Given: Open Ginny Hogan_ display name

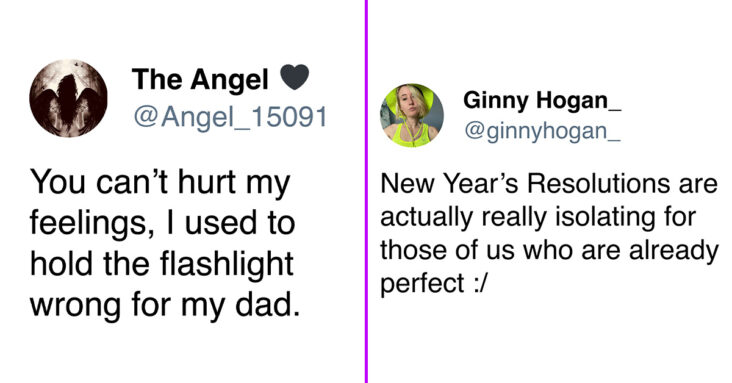Looking at the screenshot, I should click(542, 100).
